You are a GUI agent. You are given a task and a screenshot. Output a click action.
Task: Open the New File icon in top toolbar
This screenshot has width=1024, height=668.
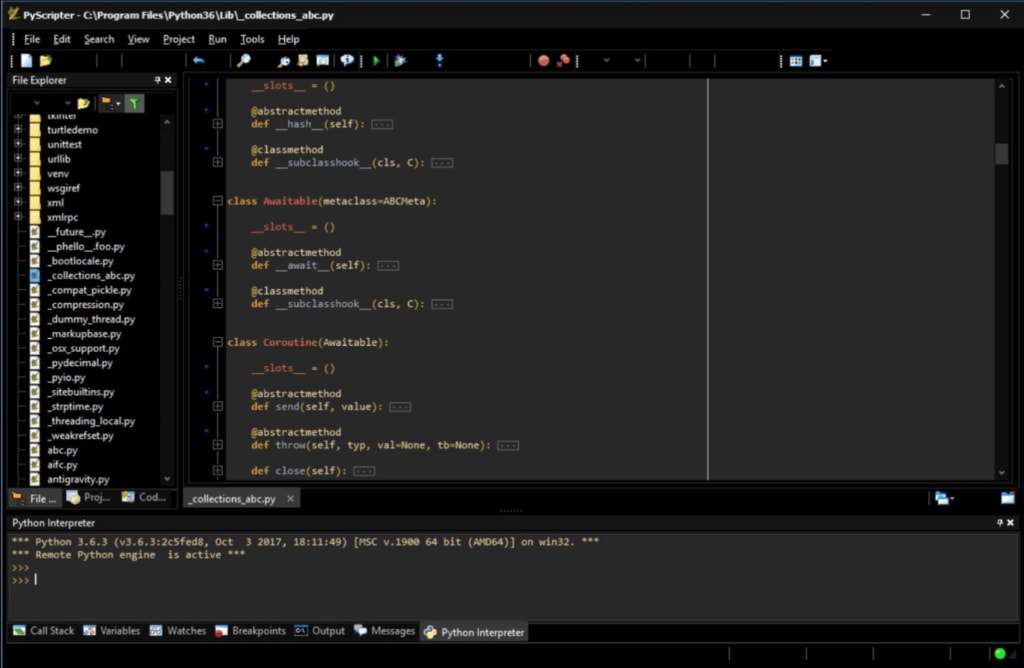click(24, 60)
